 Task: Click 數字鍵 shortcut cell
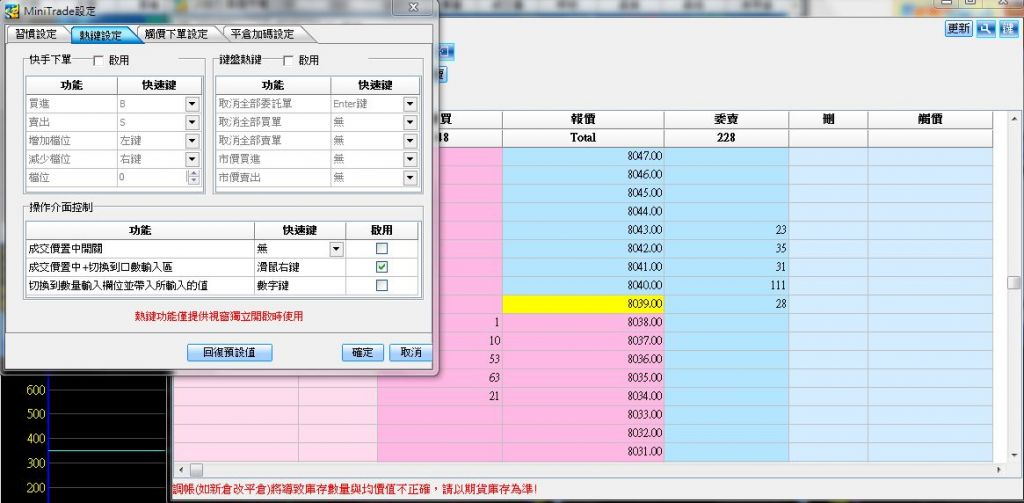click(x=300, y=285)
